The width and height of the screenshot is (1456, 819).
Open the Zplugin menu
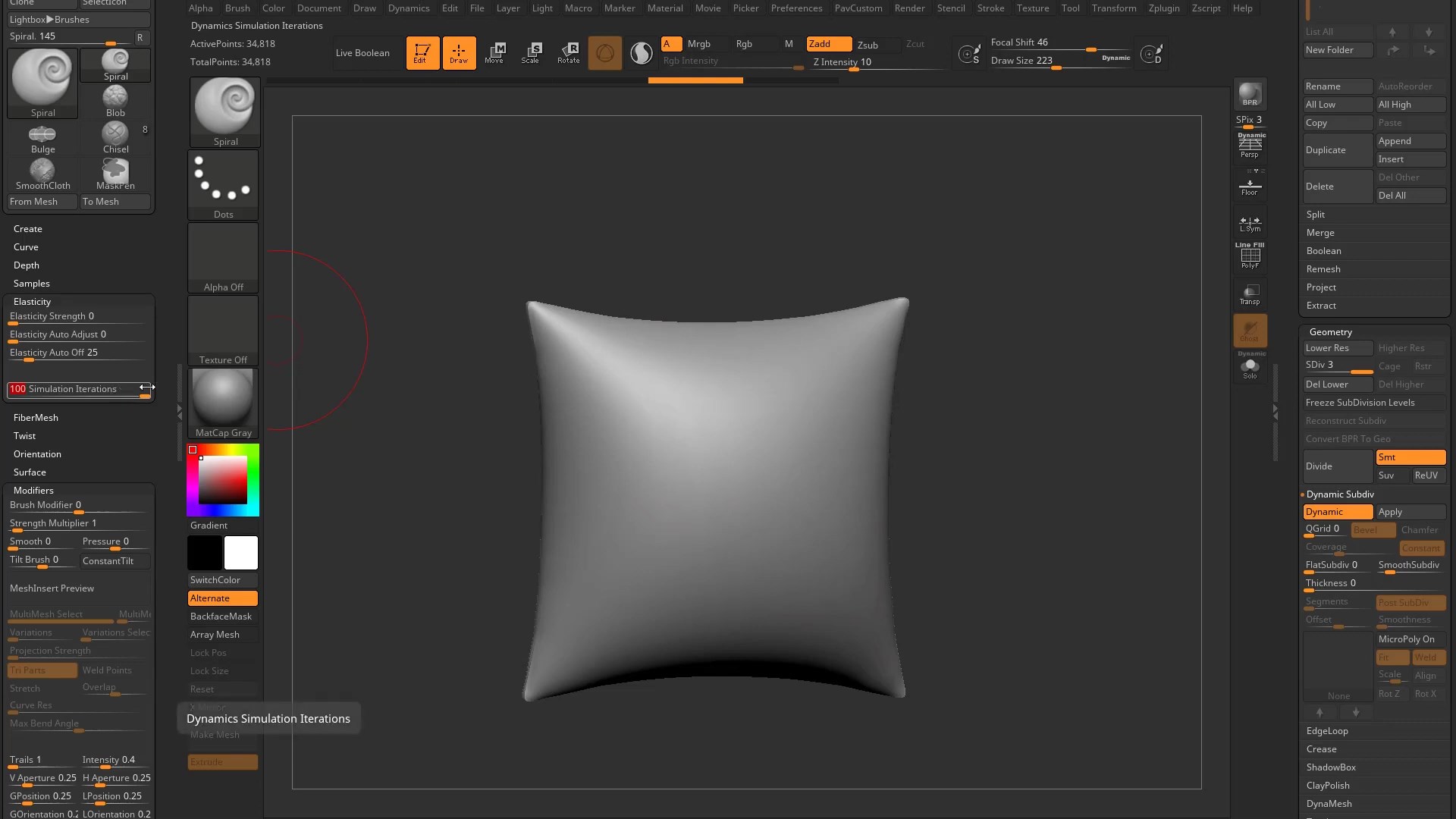point(1163,8)
